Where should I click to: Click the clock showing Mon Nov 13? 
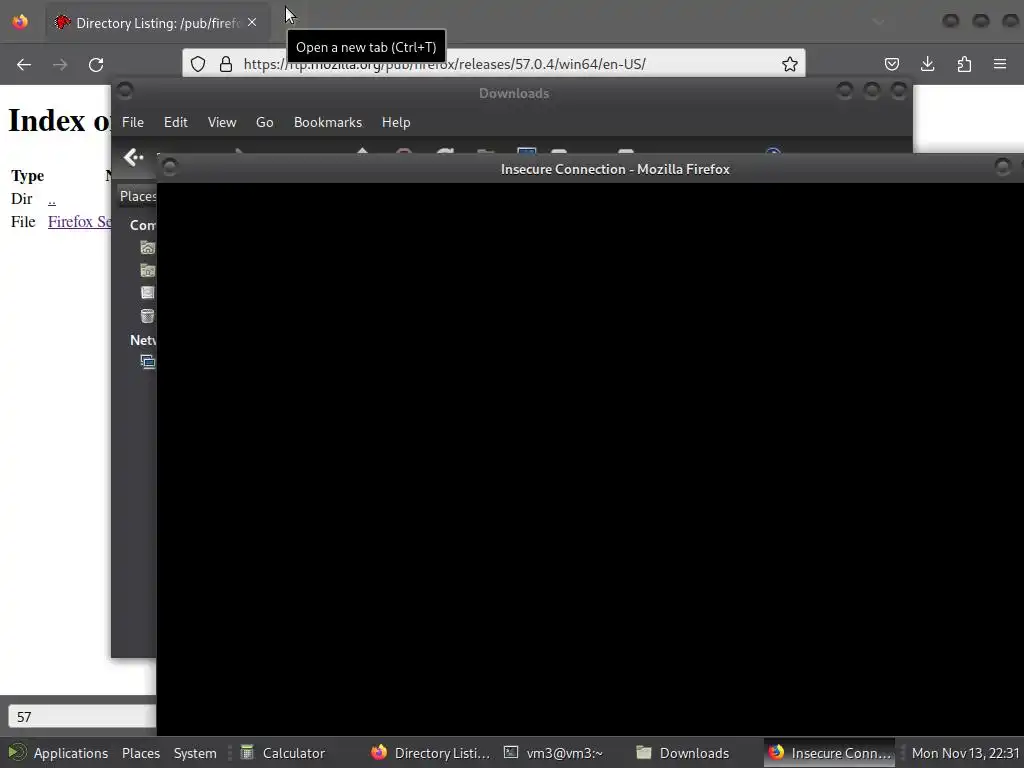click(x=965, y=753)
